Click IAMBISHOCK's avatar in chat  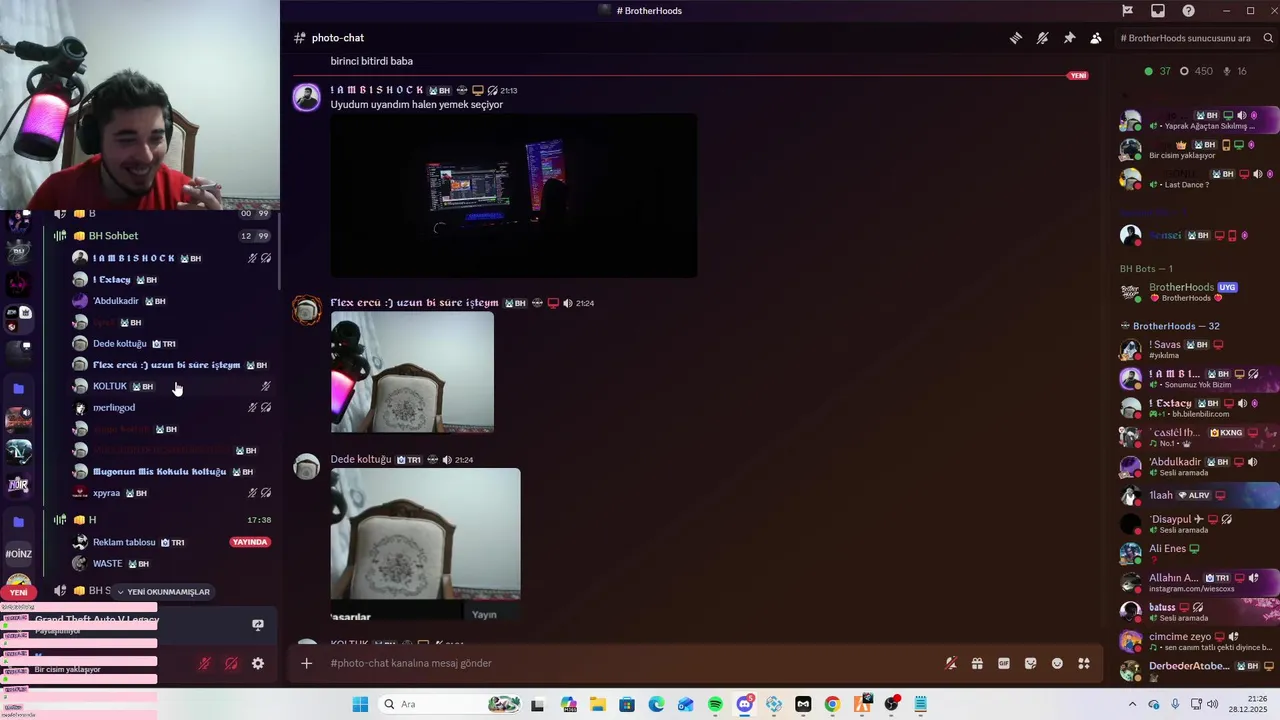pyautogui.click(x=307, y=97)
